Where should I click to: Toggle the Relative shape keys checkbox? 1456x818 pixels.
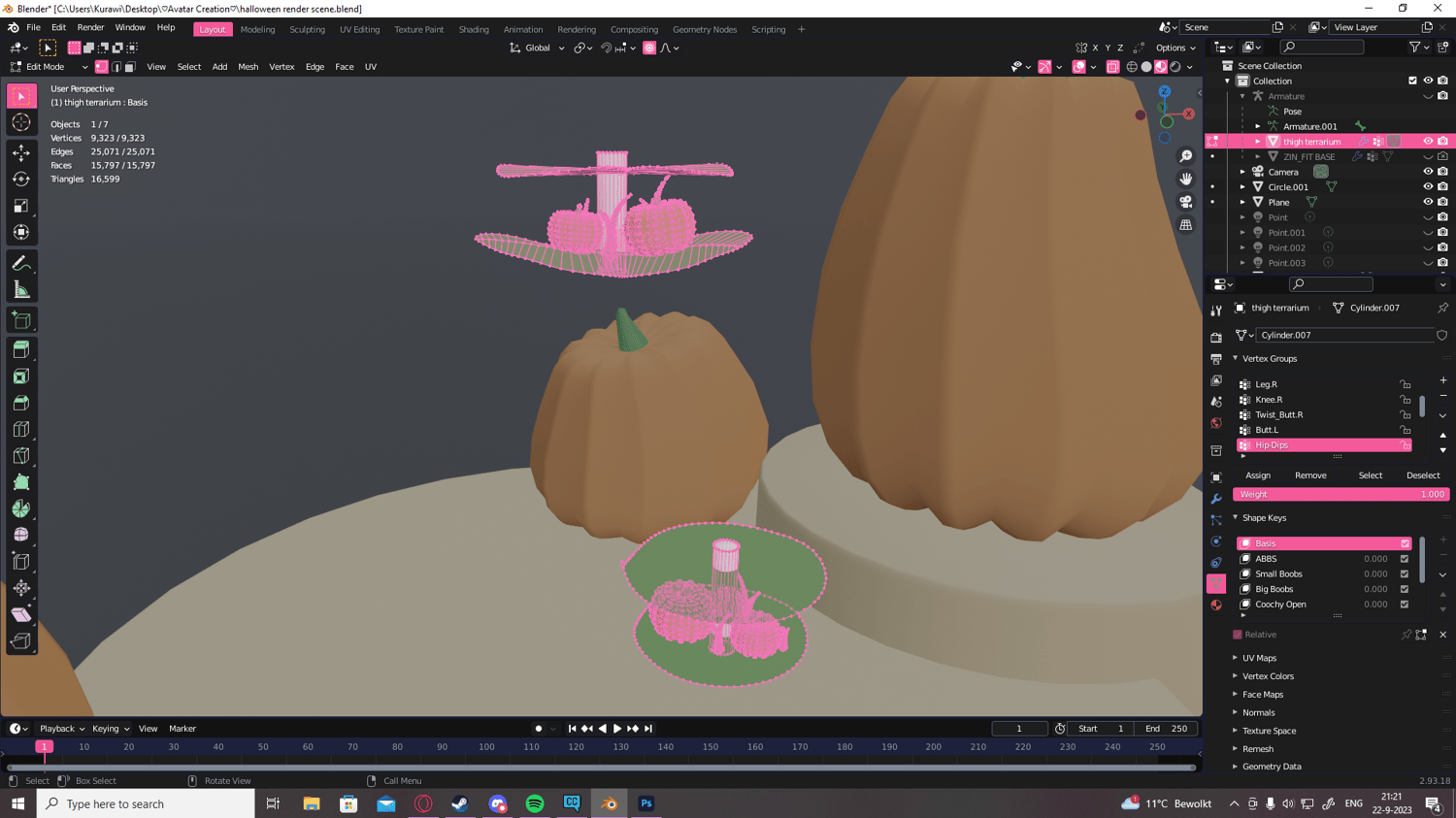(1238, 635)
